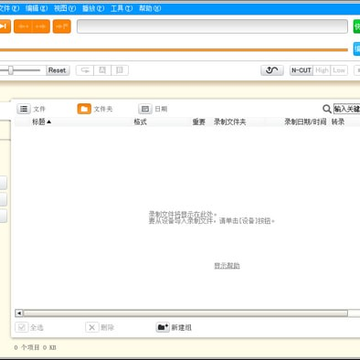This screenshot has height=360, width=360.
Task: Open the 编辑 menu
Action: (x=37, y=9)
